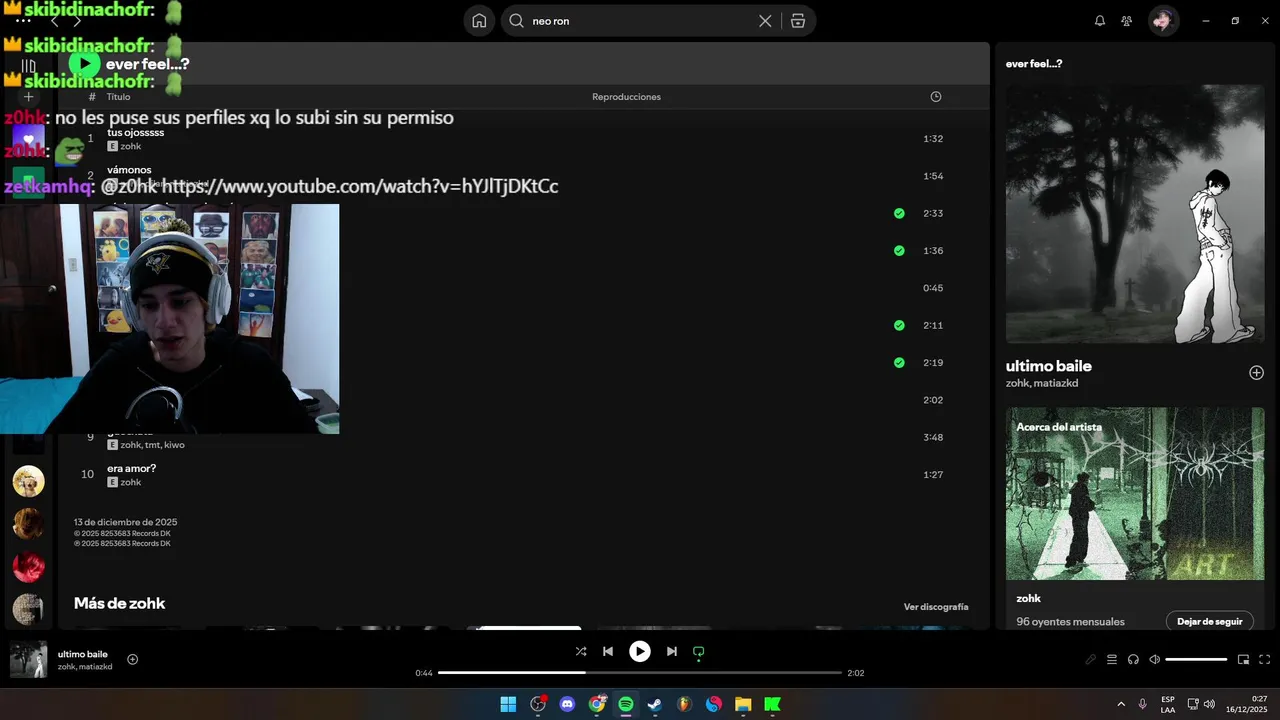Skip to the previous track
The width and height of the screenshot is (1280, 720).
608,651
